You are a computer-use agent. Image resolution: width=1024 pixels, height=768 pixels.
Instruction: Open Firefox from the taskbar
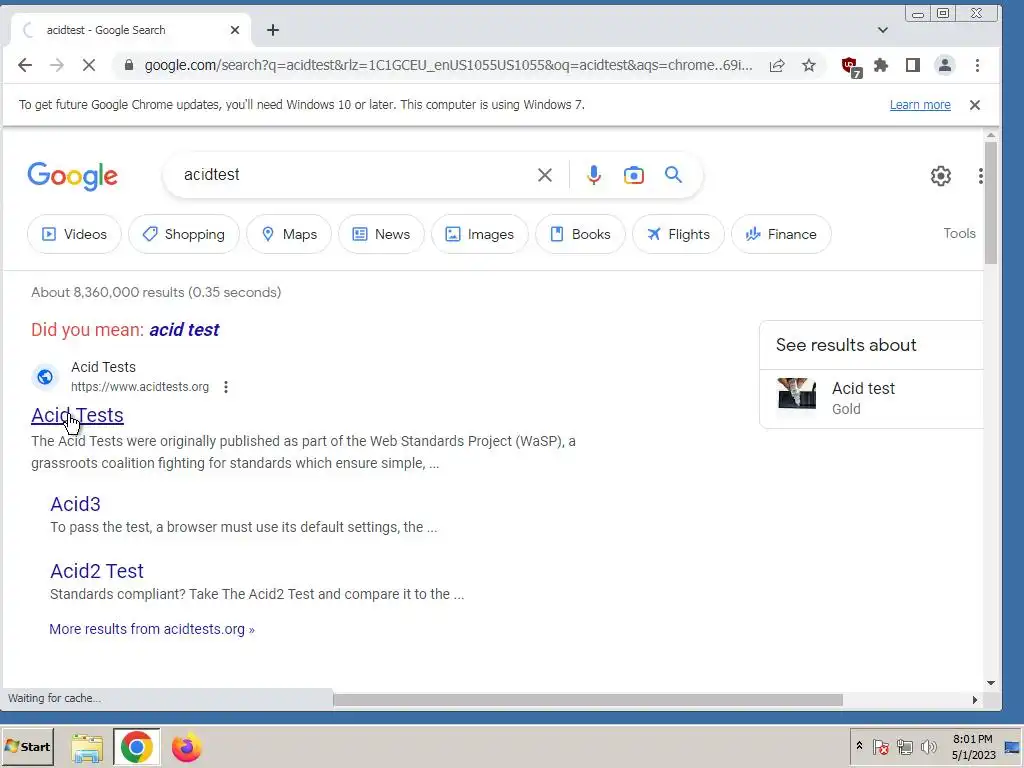(186, 748)
